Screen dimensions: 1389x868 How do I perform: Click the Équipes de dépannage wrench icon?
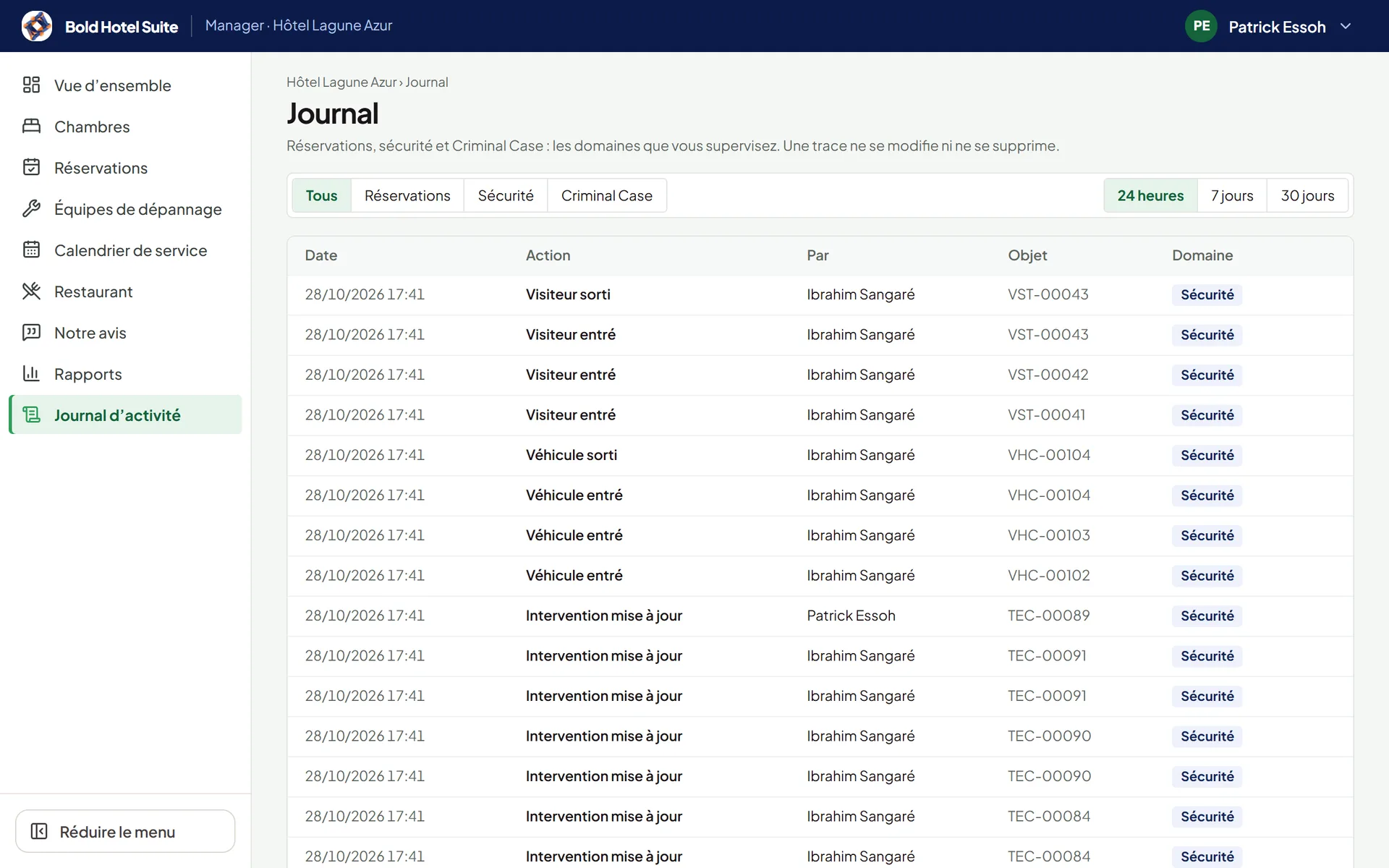(x=31, y=209)
